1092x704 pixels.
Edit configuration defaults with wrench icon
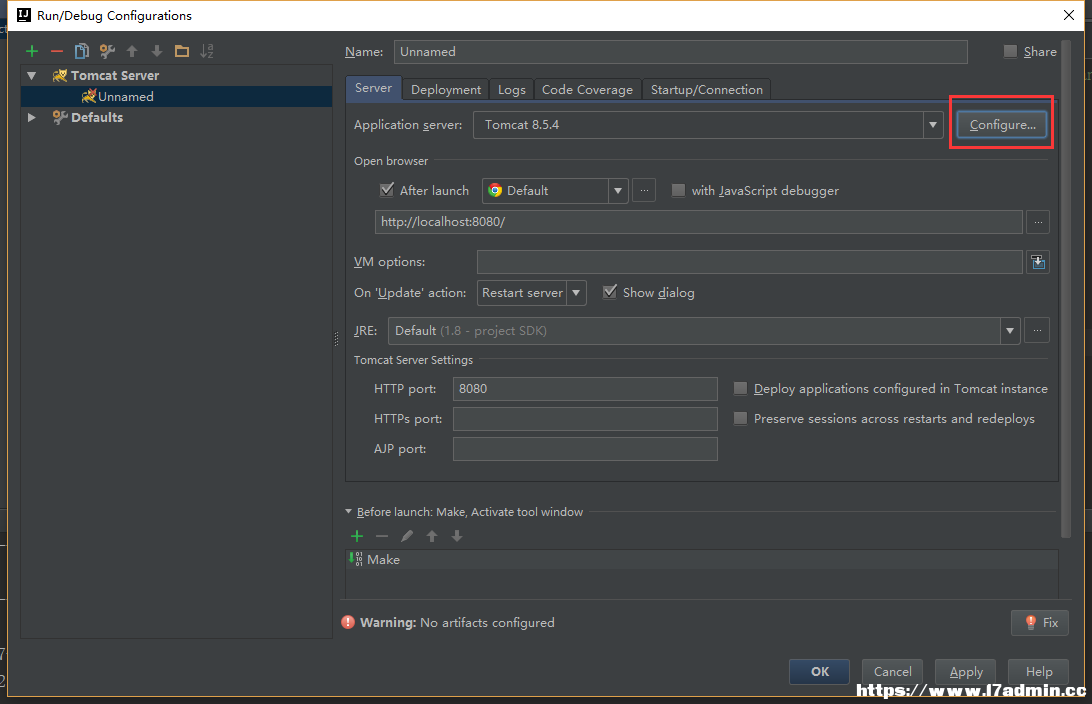point(107,51)
